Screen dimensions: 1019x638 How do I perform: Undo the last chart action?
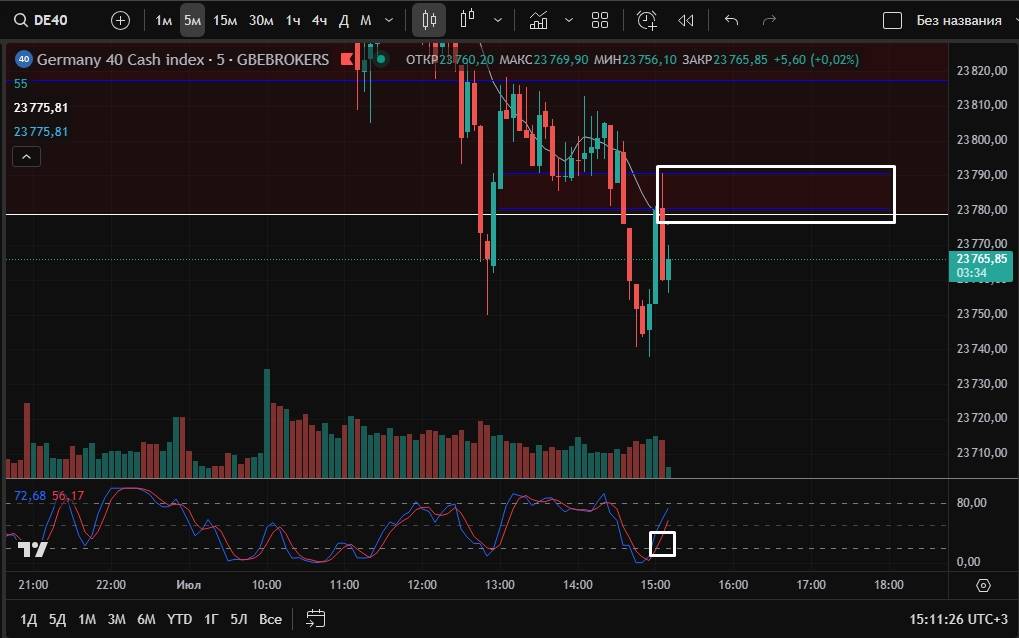[x=731, y=21]
